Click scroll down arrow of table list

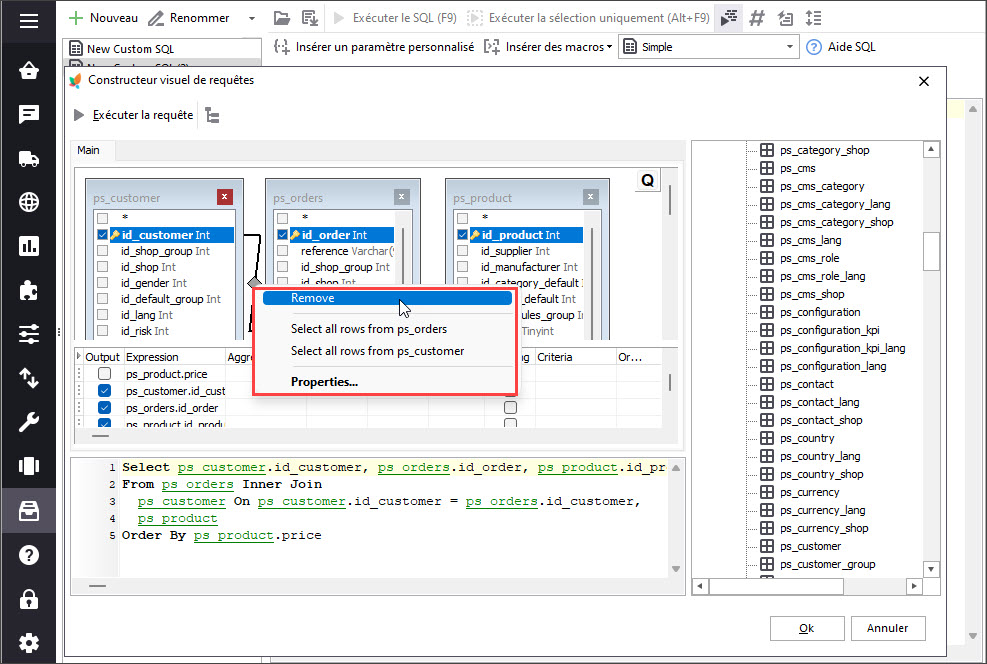click(931, 569)
